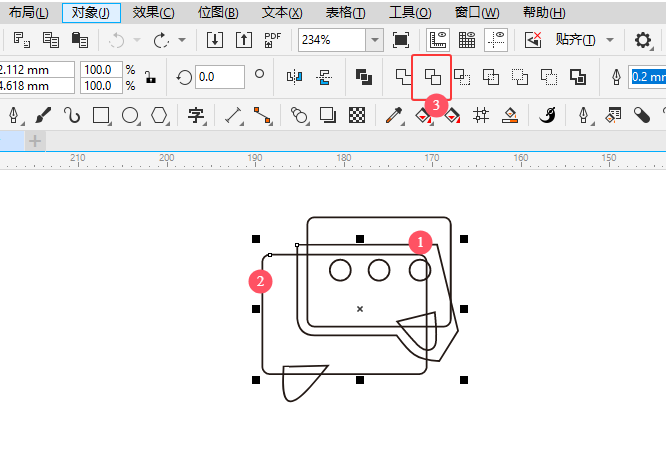Expand the redo history dropdown arrow
This screenshot has width=666, height=463.
181,40
